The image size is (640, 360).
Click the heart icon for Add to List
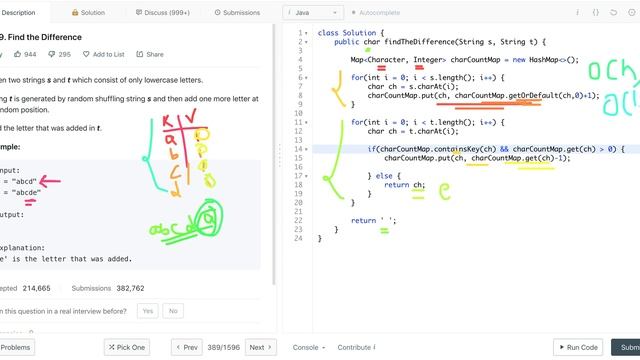(86, 54)
